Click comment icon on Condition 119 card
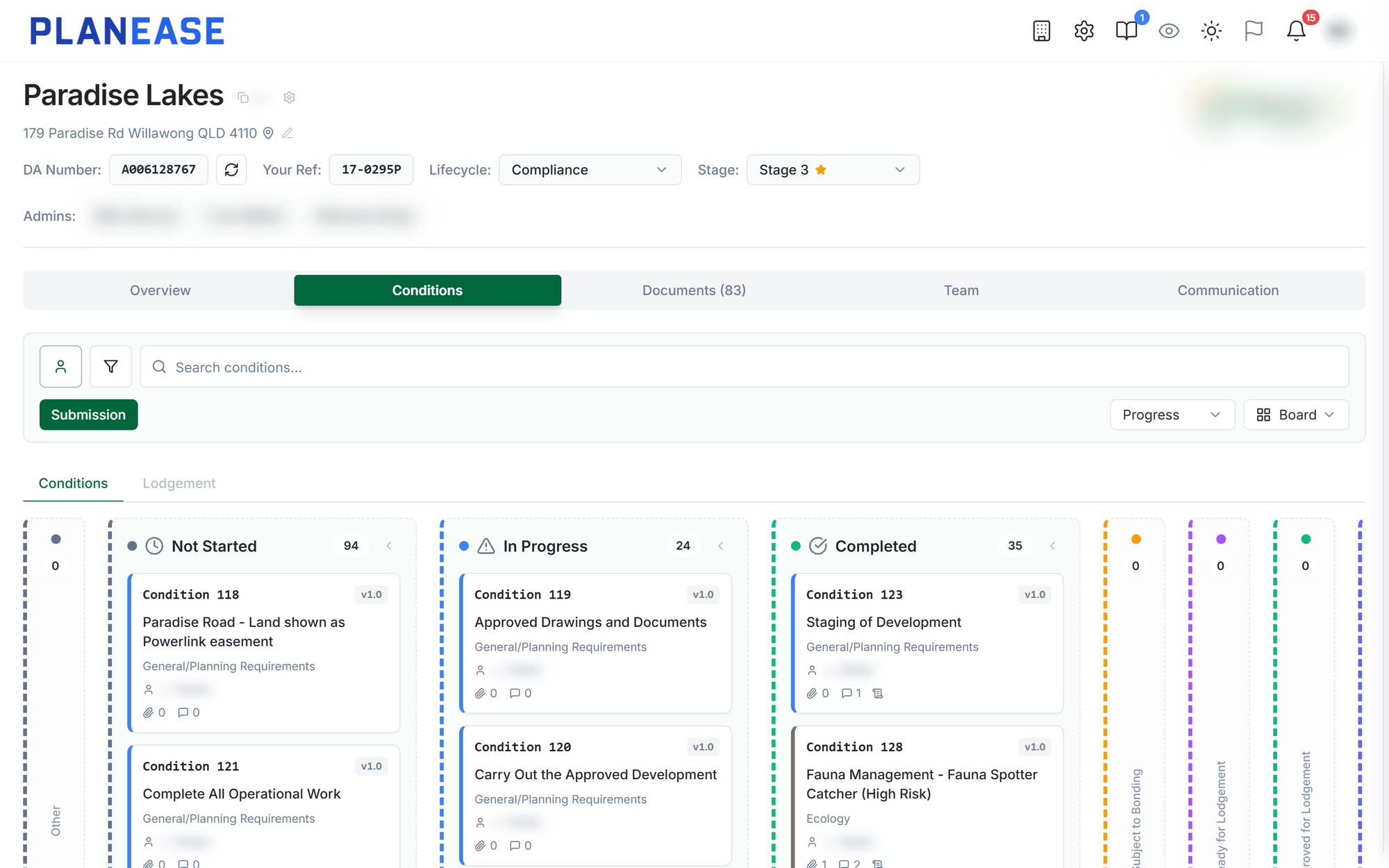 [515, 693]
